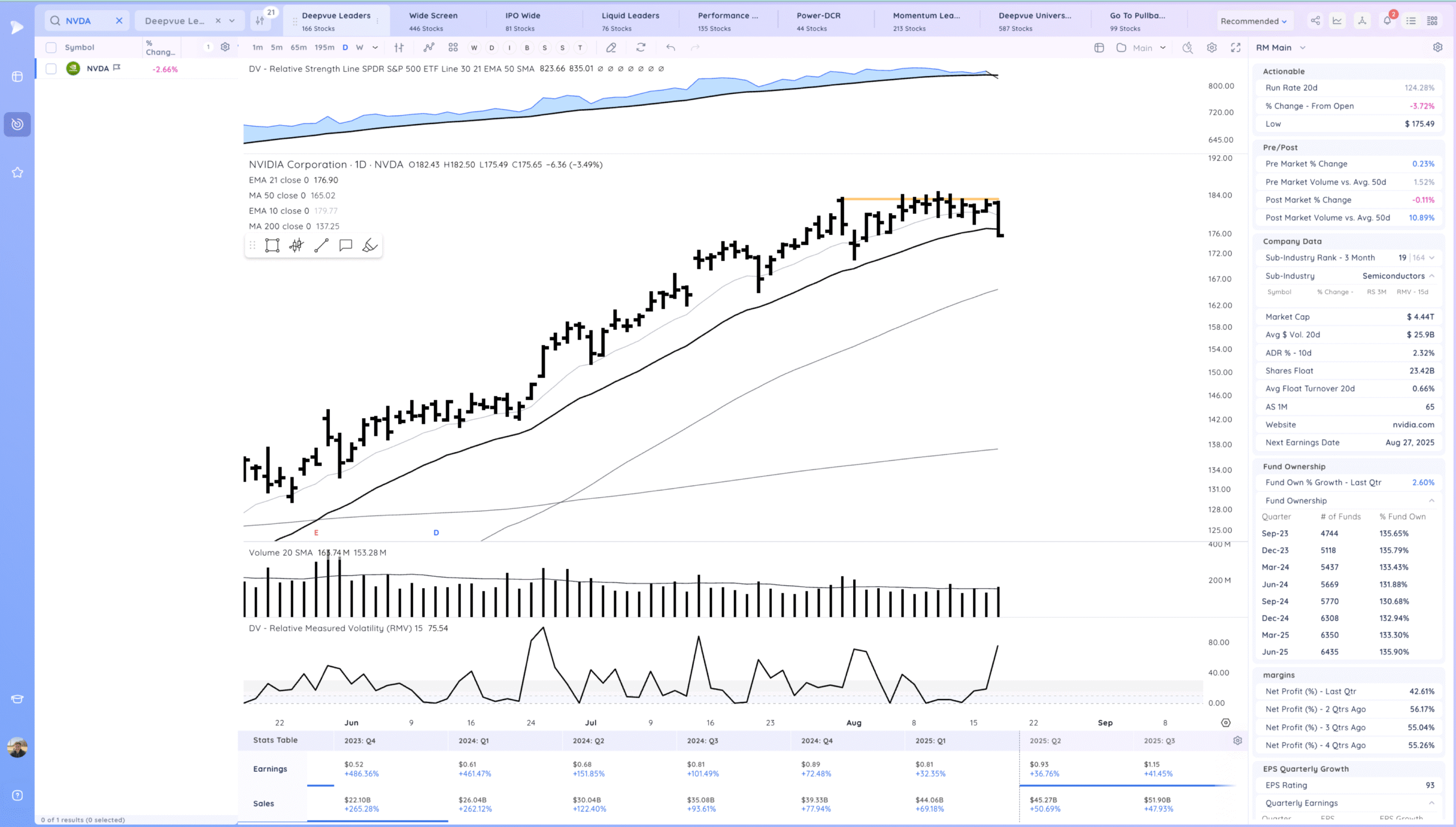Switch to Wide Screen tab
This screenshot has width=1456, height=827.
pyautogui.click(x=433, y=21)
